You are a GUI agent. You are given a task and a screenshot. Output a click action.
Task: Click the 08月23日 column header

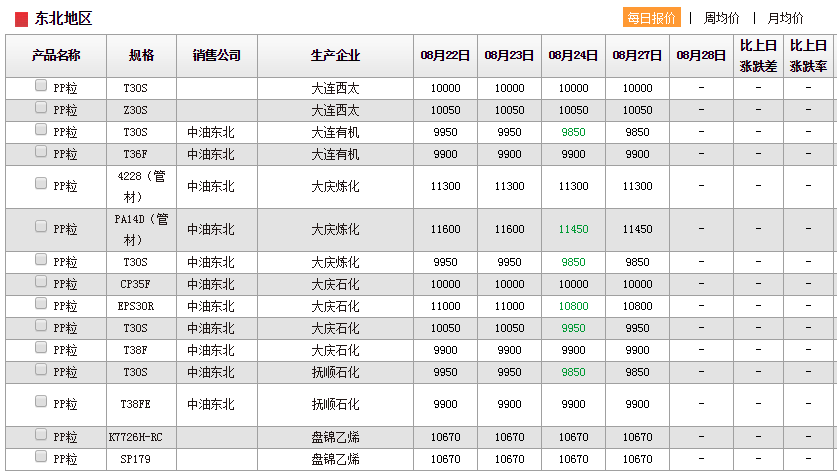[x=509, y=56]
